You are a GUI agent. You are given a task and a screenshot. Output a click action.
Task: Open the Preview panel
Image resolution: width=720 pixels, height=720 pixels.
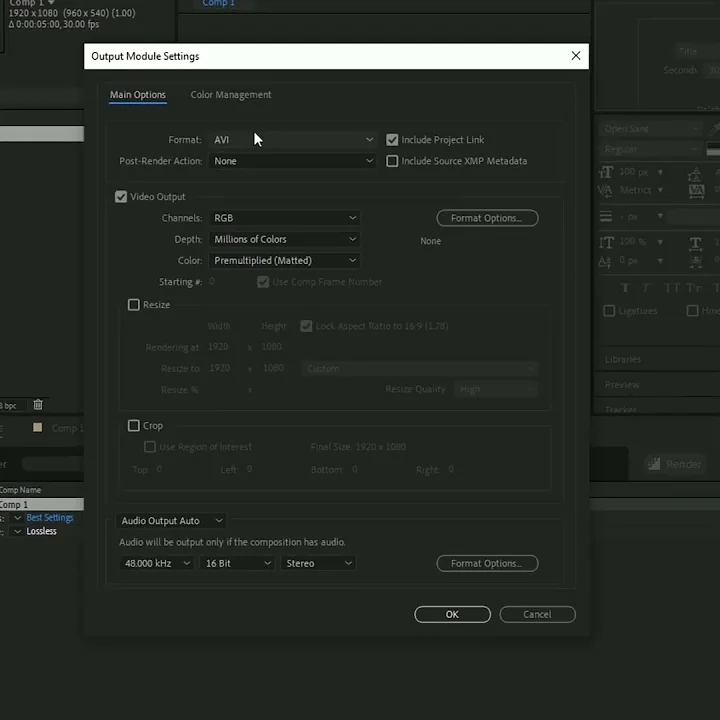[622, 385]
